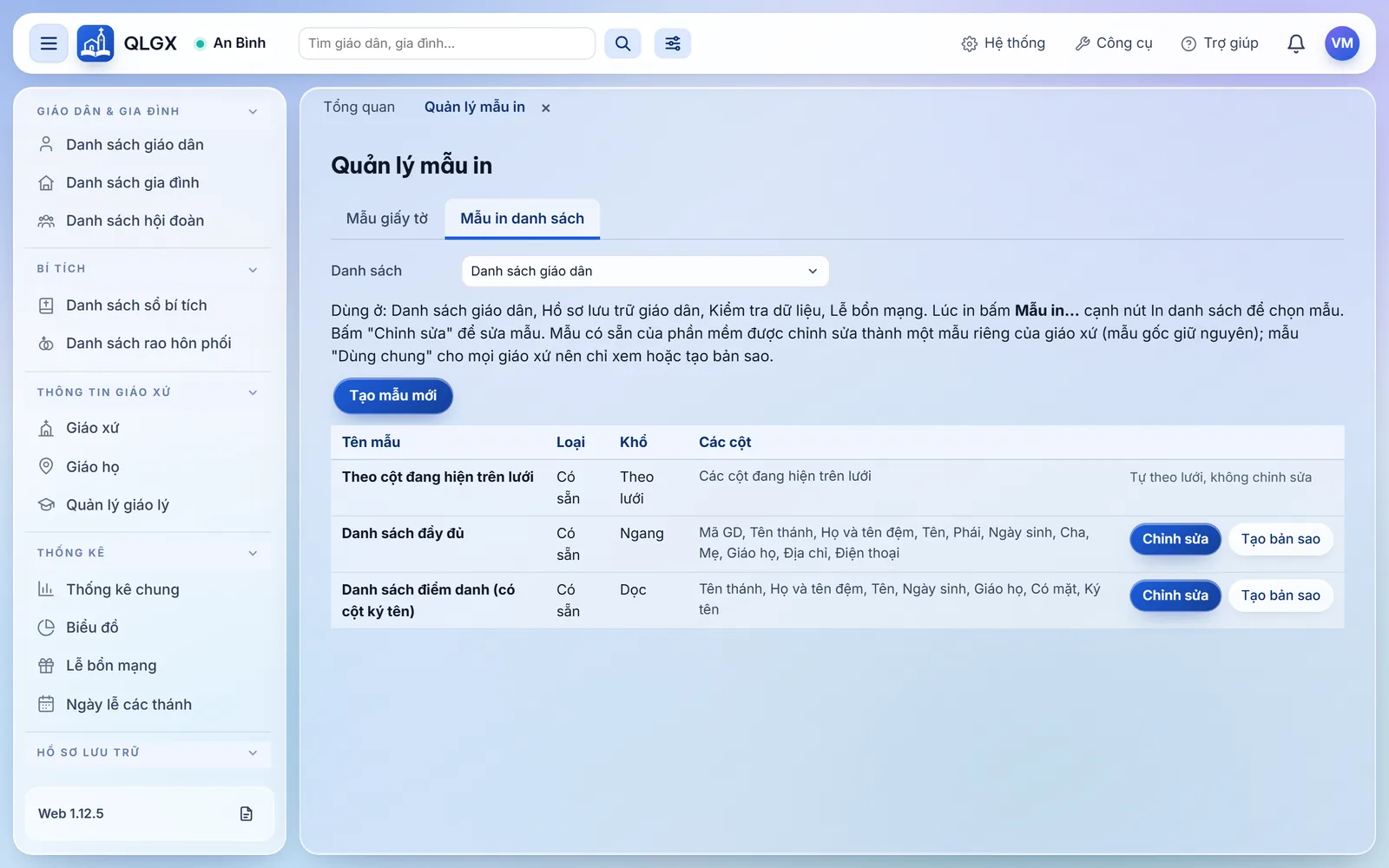Open the Hệ thống menu
The height and width of the screenshot is (868, 1389).
(x=1003, y=43)
